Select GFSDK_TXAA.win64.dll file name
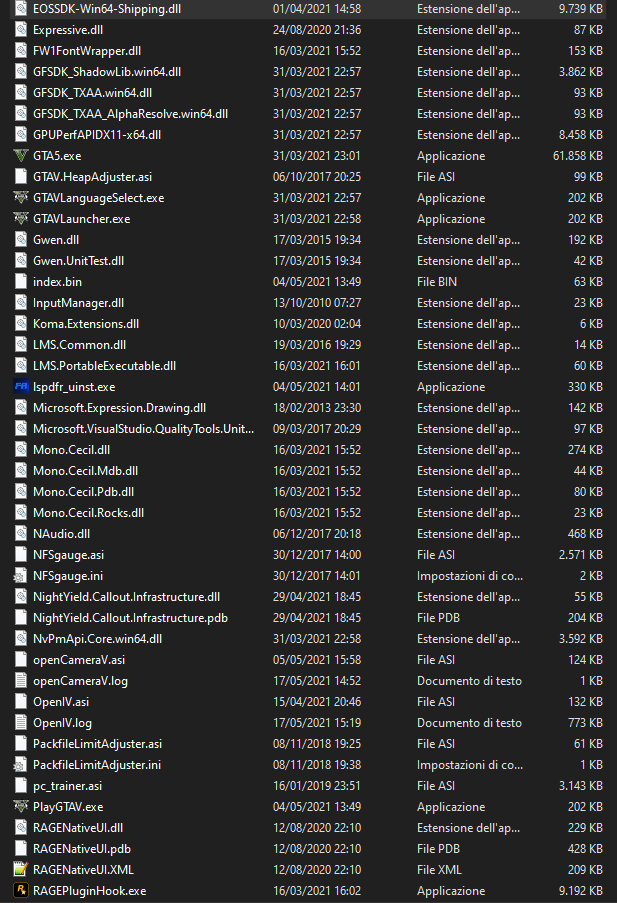This screenshot has width=617, height=903. [92, 93]
